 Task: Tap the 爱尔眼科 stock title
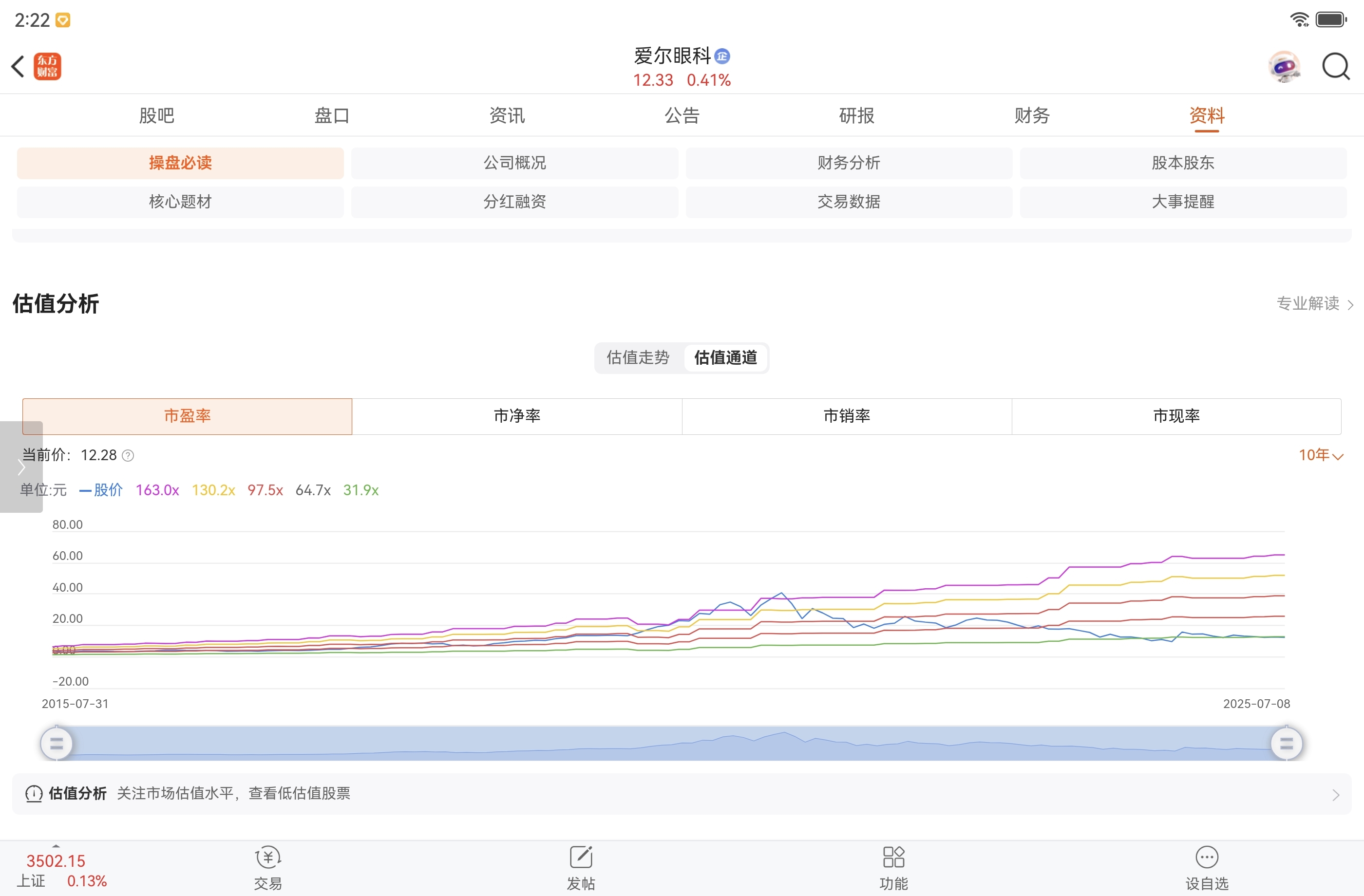point(672,56)
